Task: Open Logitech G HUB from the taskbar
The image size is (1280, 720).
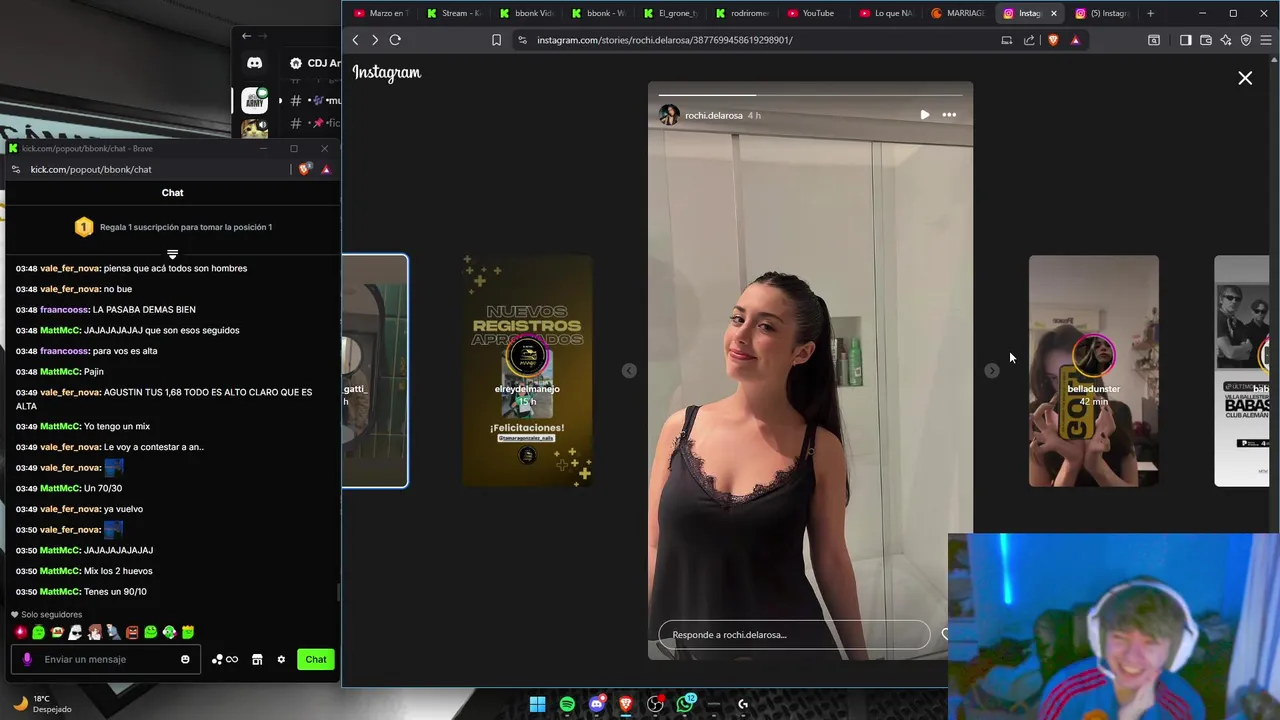Action: click(x=743, y=705)
